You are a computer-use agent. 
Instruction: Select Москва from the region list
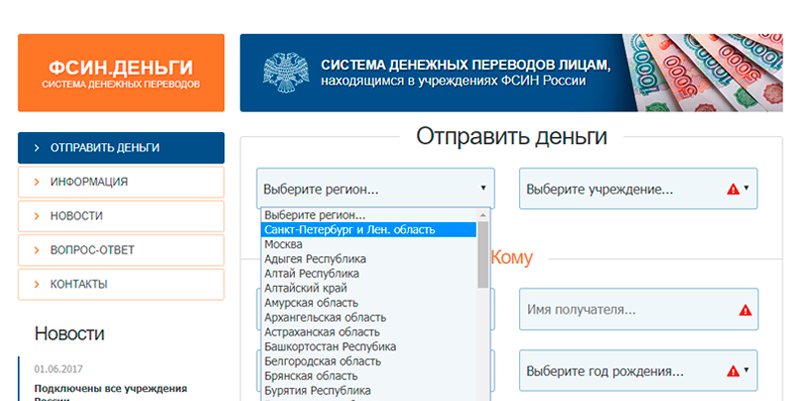tap(368, 244)
